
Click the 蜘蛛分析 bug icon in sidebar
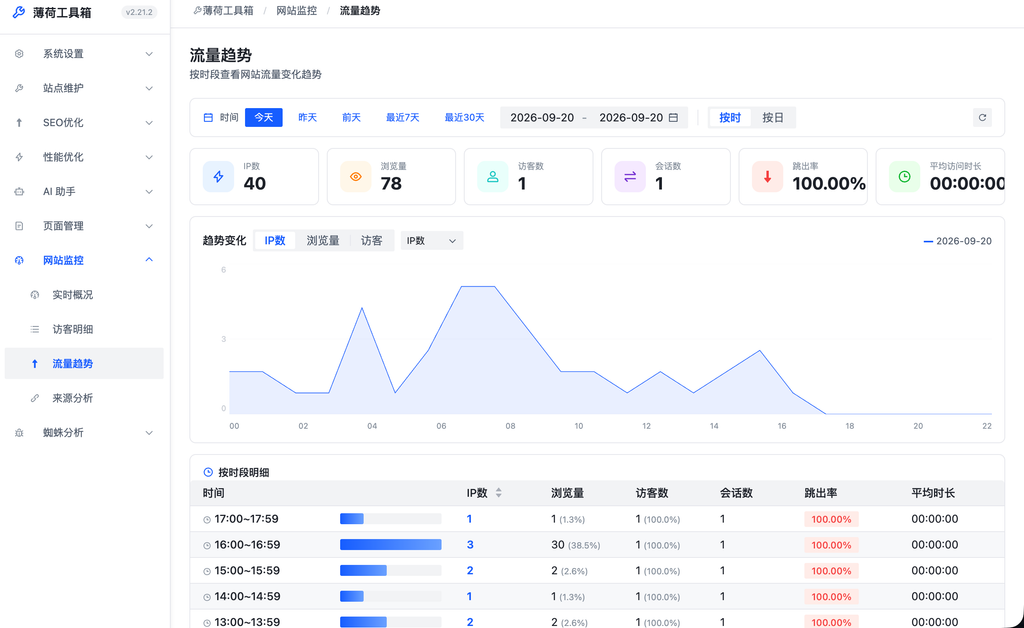pyautogui.click(x=19, y=433)
